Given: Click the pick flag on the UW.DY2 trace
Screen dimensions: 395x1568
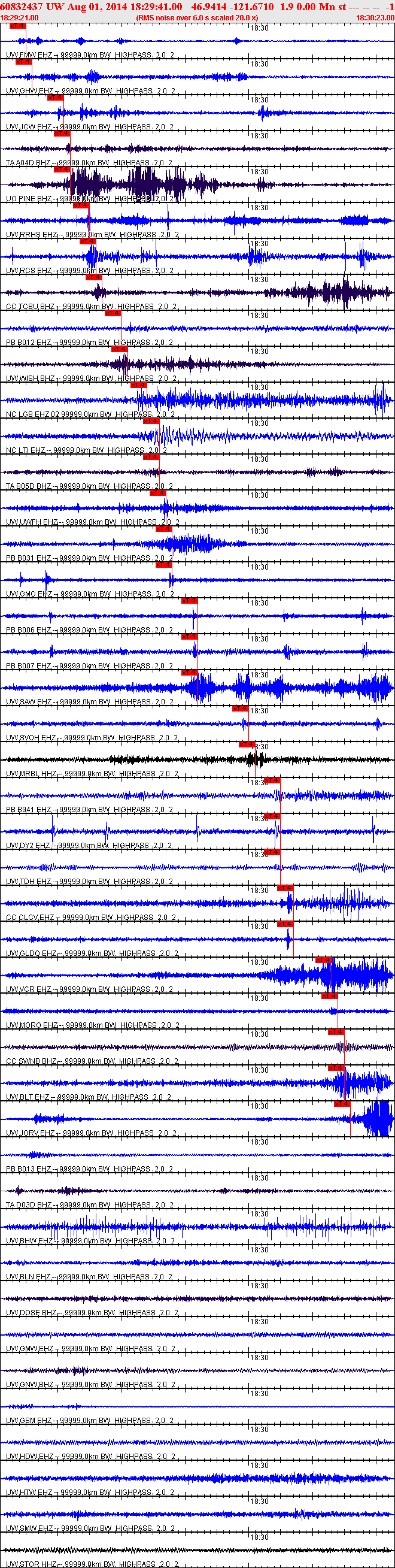Looking at the screenshot, I should pos(272,816).
